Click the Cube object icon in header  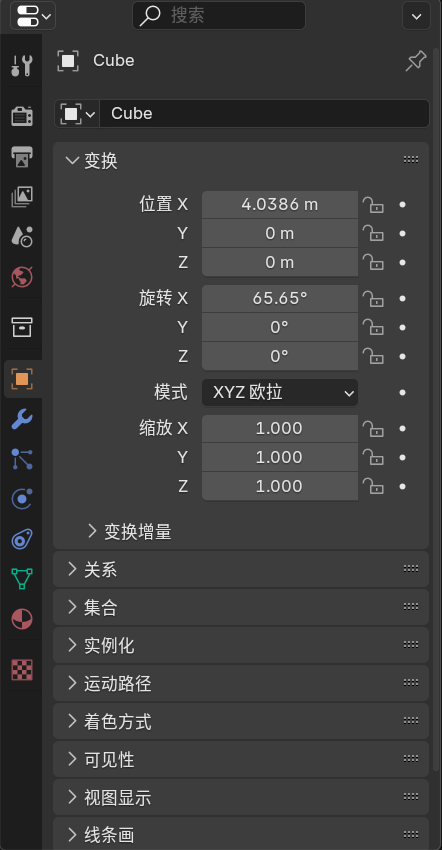tap(68, 61)
